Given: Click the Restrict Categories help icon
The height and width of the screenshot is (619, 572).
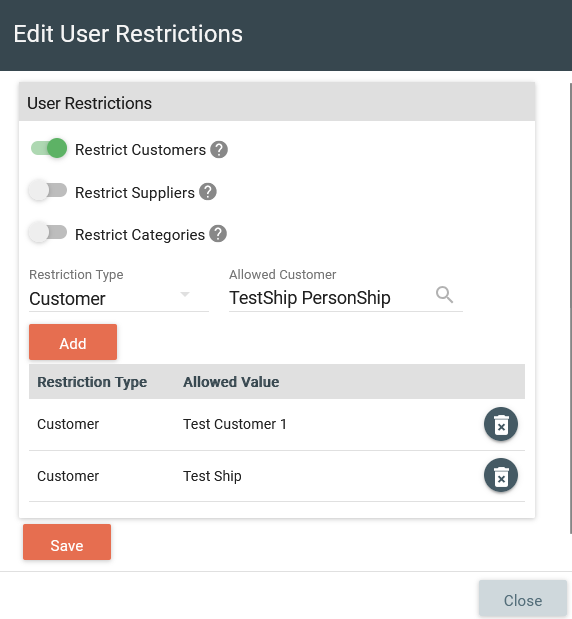Looking at the screenshot, I should click(218, 234).
